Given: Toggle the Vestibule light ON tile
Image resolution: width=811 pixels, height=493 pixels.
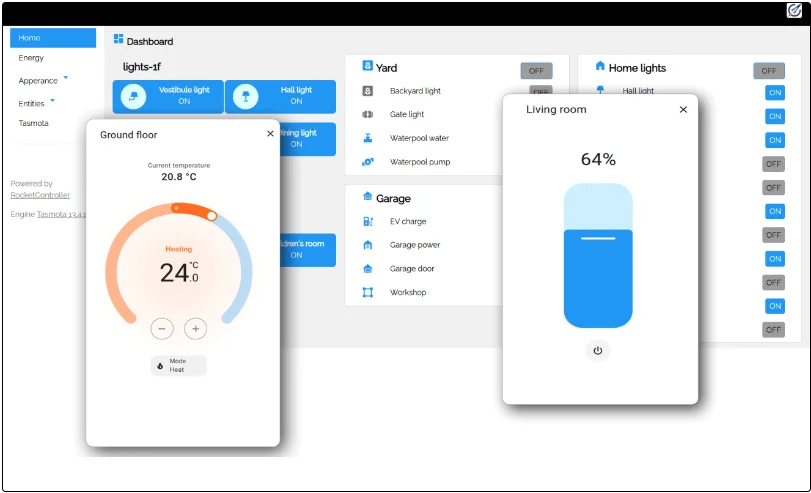Looking at the screenshot, I should [x=168, y=96].
